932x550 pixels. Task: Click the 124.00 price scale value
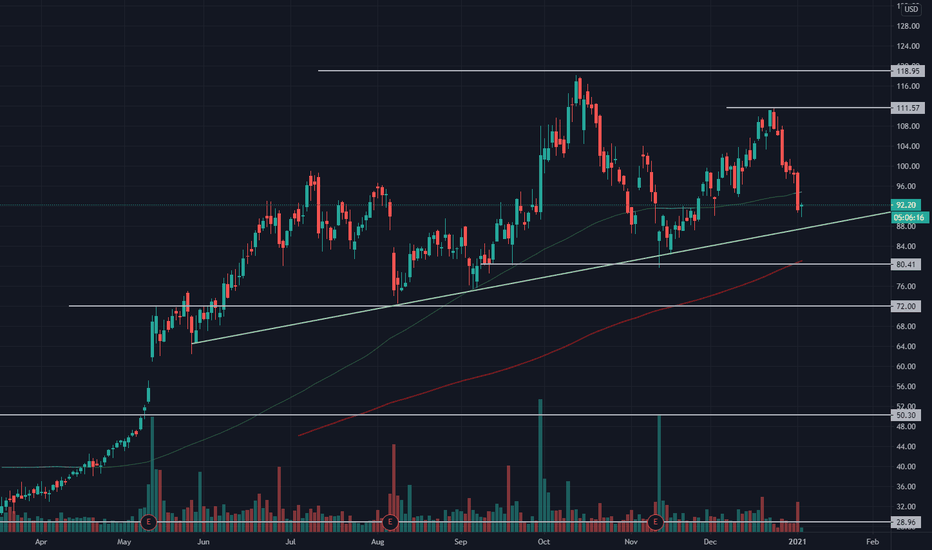click(908, 46)
